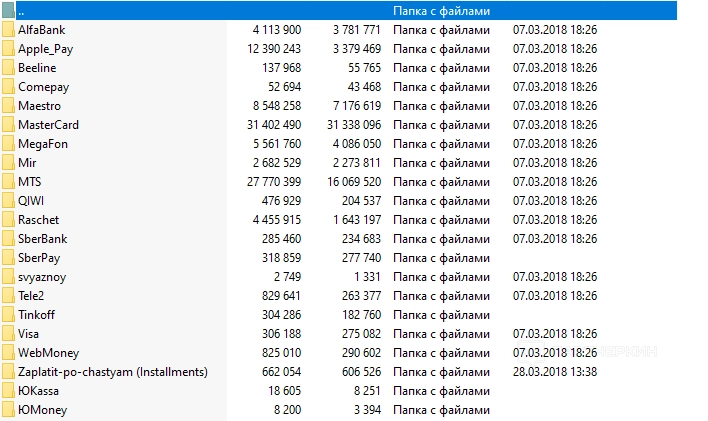Select the Beeline folder name

(37, 68)
